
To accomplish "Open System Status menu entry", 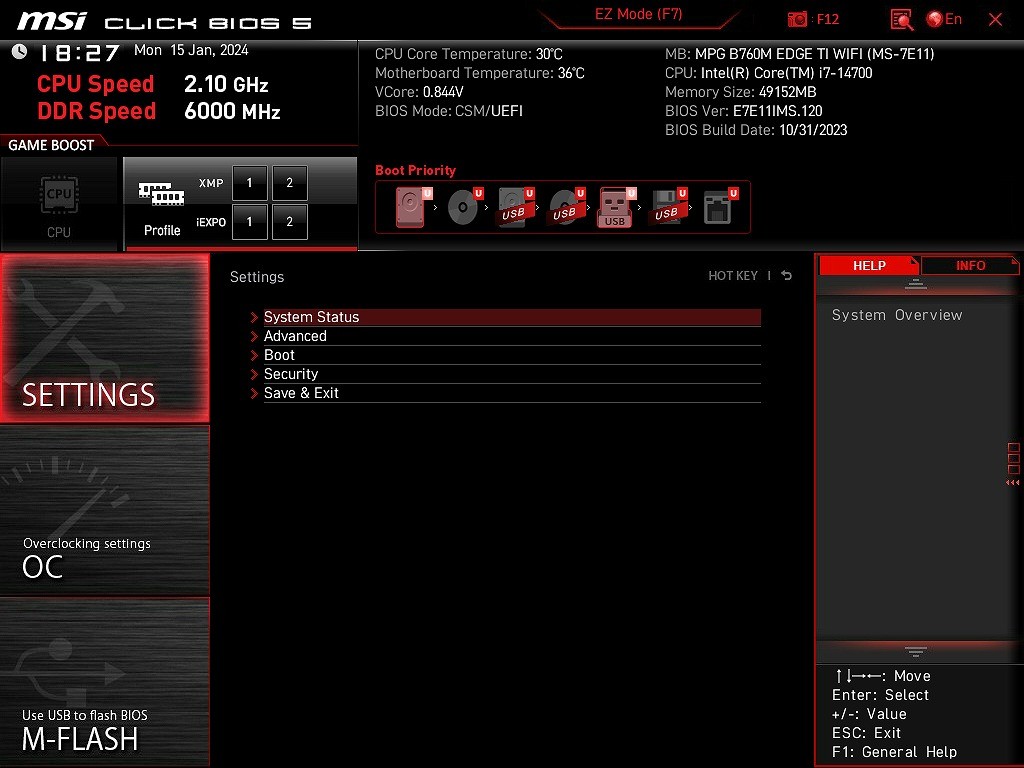I will (x=512, y=317).
